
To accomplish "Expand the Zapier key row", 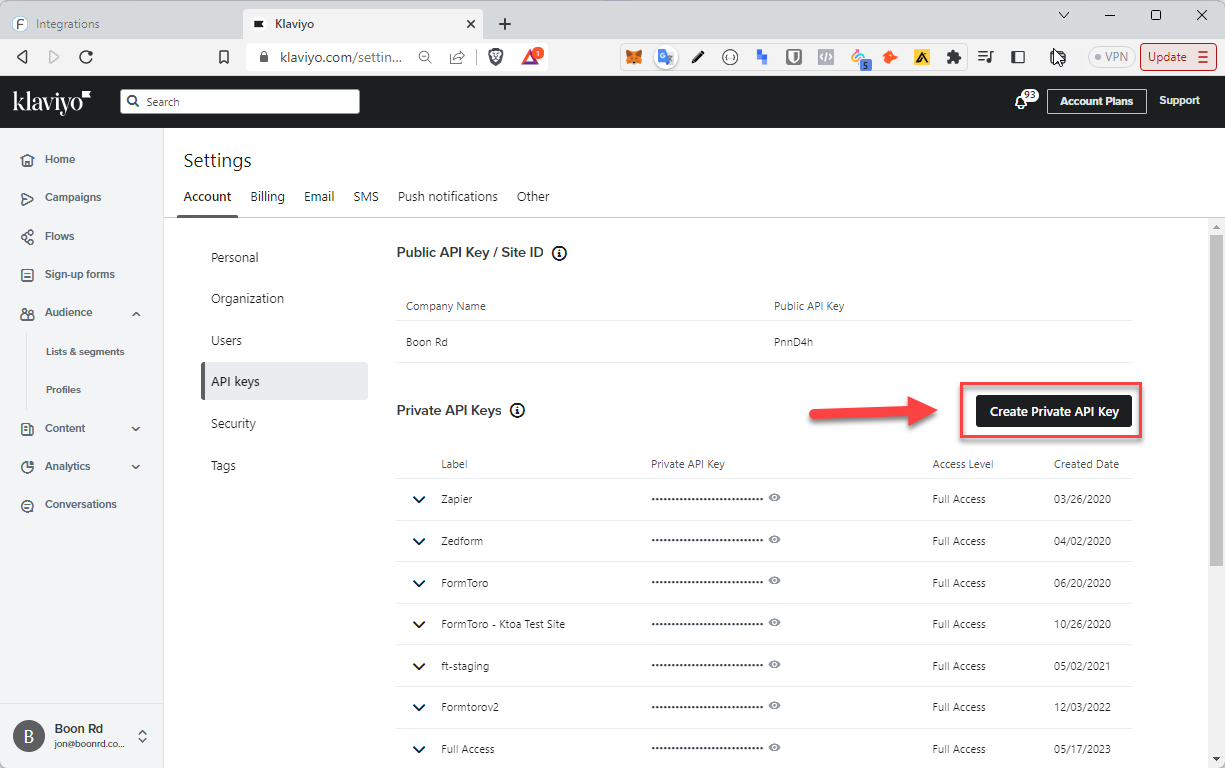I will 419,499.
